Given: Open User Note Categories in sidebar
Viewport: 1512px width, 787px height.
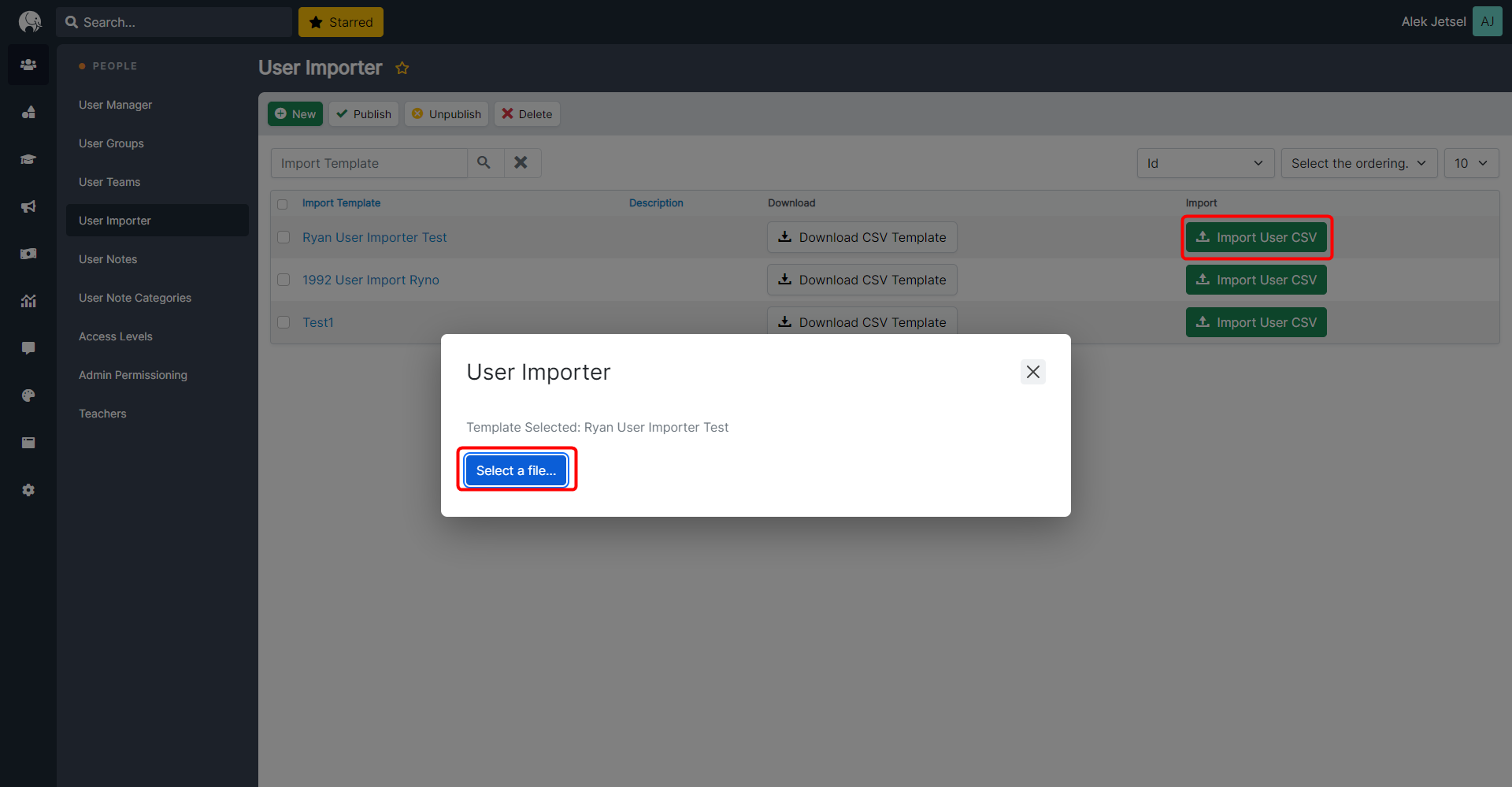Looking at the screenshot, I should click(157, 298).
